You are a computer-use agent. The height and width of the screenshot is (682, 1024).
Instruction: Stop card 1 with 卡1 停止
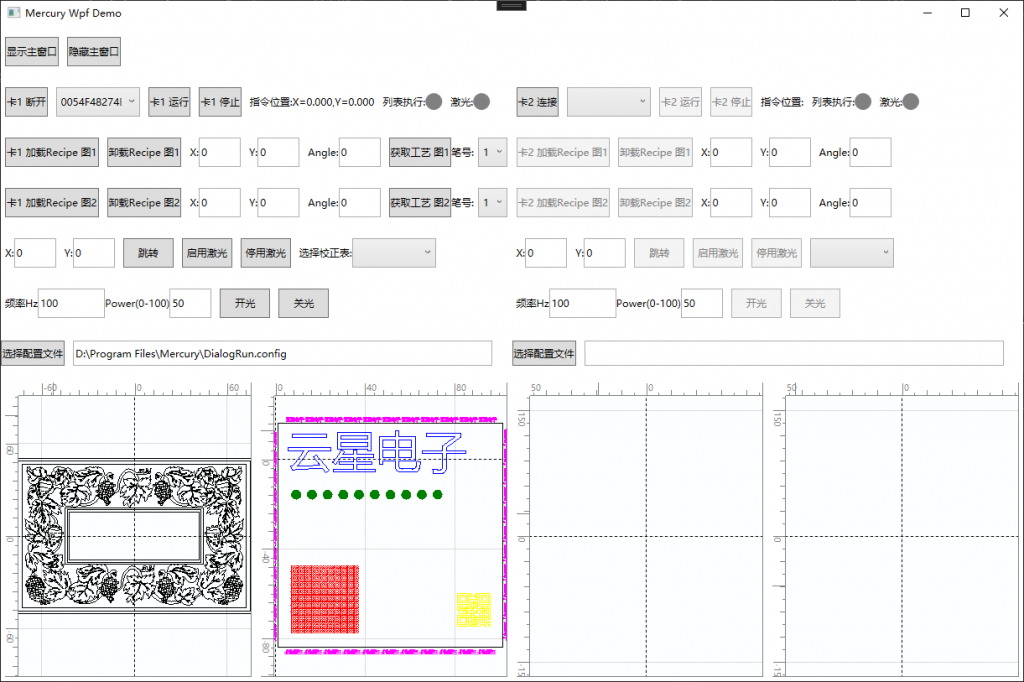(220, 102)
